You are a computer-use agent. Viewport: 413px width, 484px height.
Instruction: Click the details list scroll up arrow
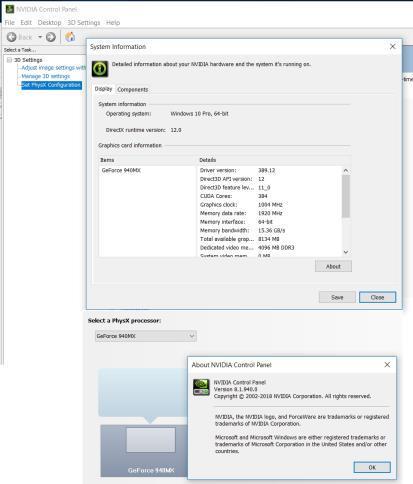pyautogui.click(x=346, y=170)
